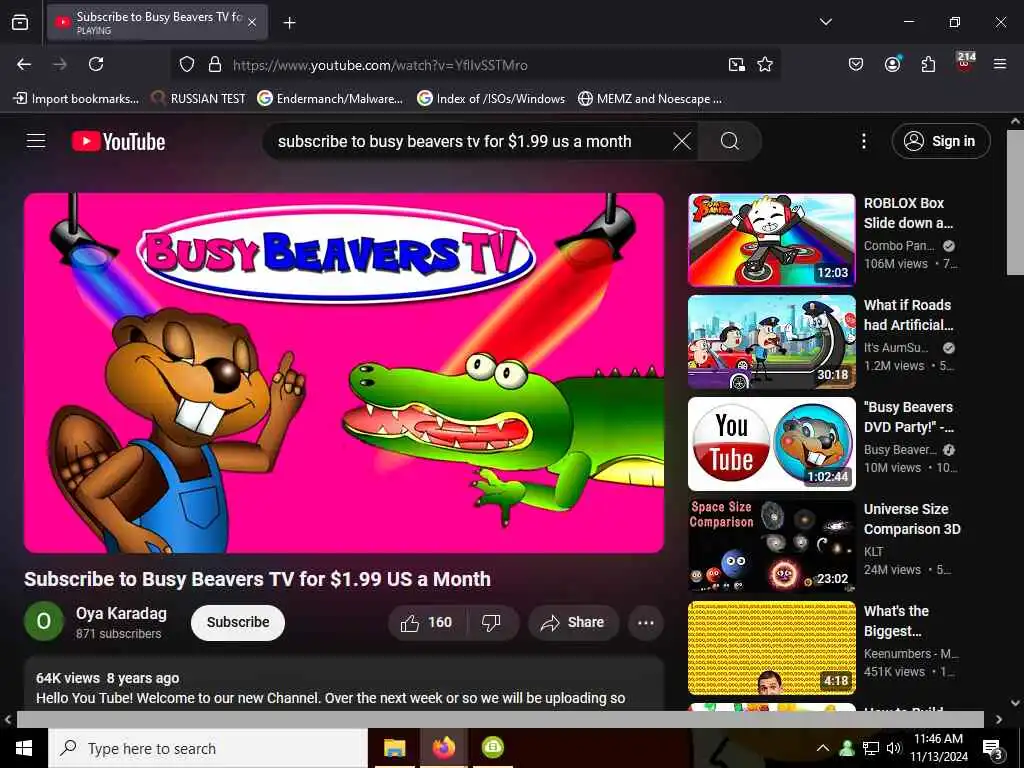1024x768 pixels.
Task: Open more actions ellipsis under video
Action: pos(645,622)
